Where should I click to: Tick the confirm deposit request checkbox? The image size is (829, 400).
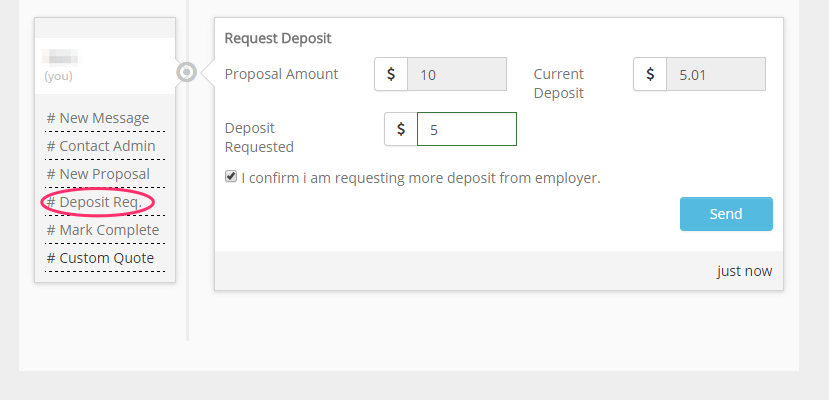pos(231,177)
